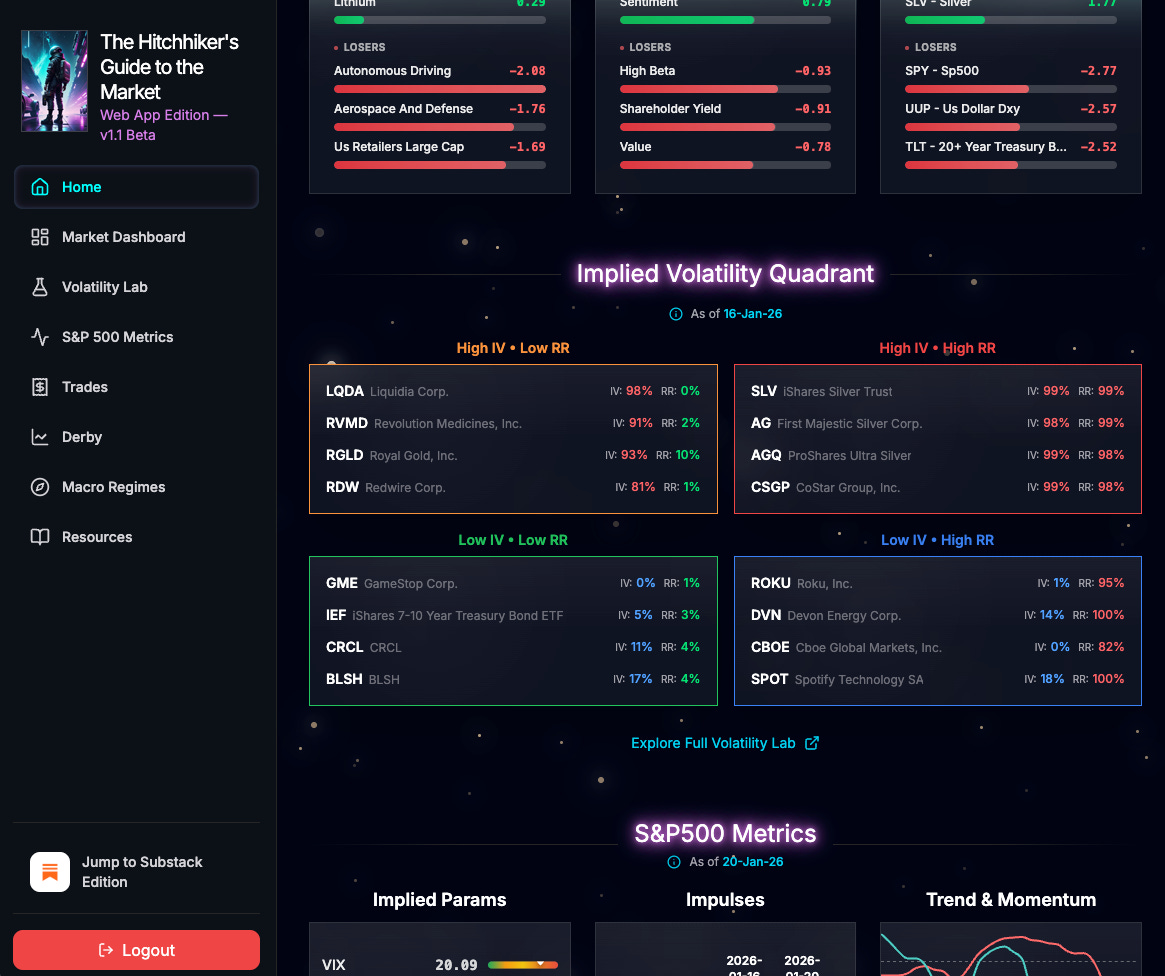
Task: Click external link icon after Explore Full Volatility Lab
Action: click(x=812, y=743)
